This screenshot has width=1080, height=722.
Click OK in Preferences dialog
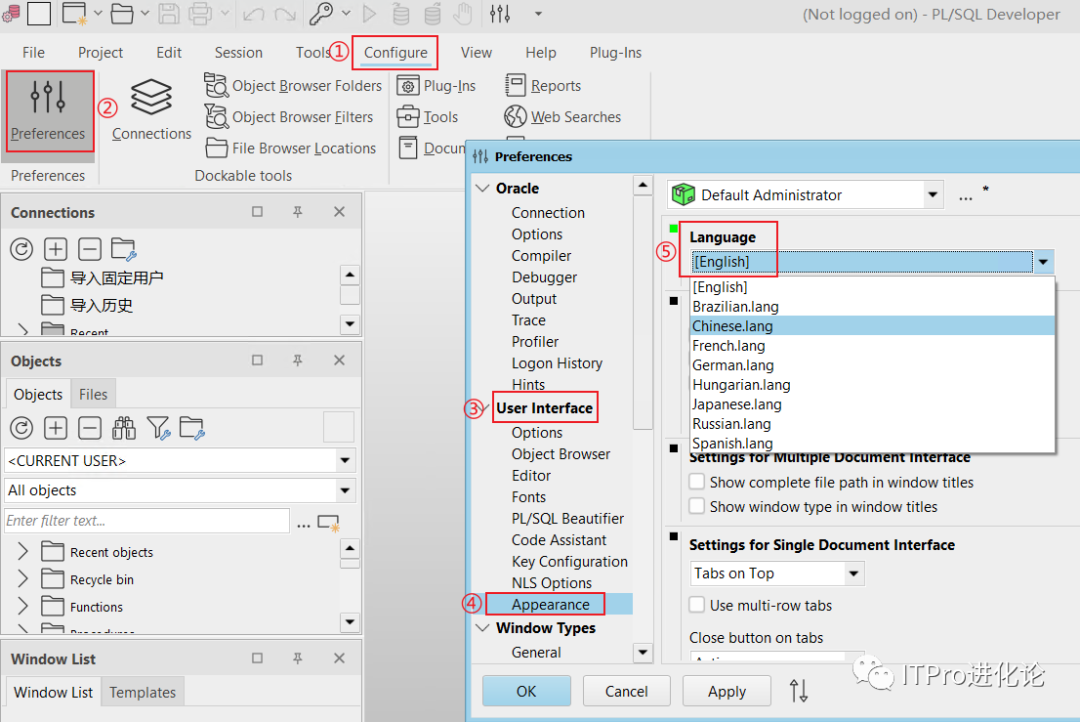[526, 691]
